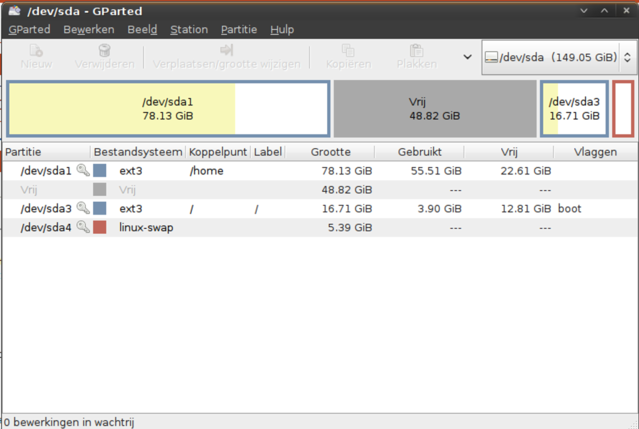The height and width of the screenshot is (429, 639).
Task: Click the red linux-swap color swatch
Action: click(x=100, y=228)
